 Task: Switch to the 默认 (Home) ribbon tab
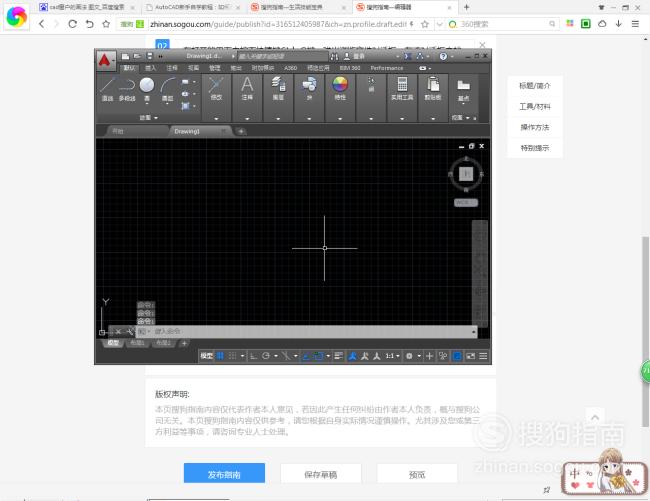click(x=129, y=68)
